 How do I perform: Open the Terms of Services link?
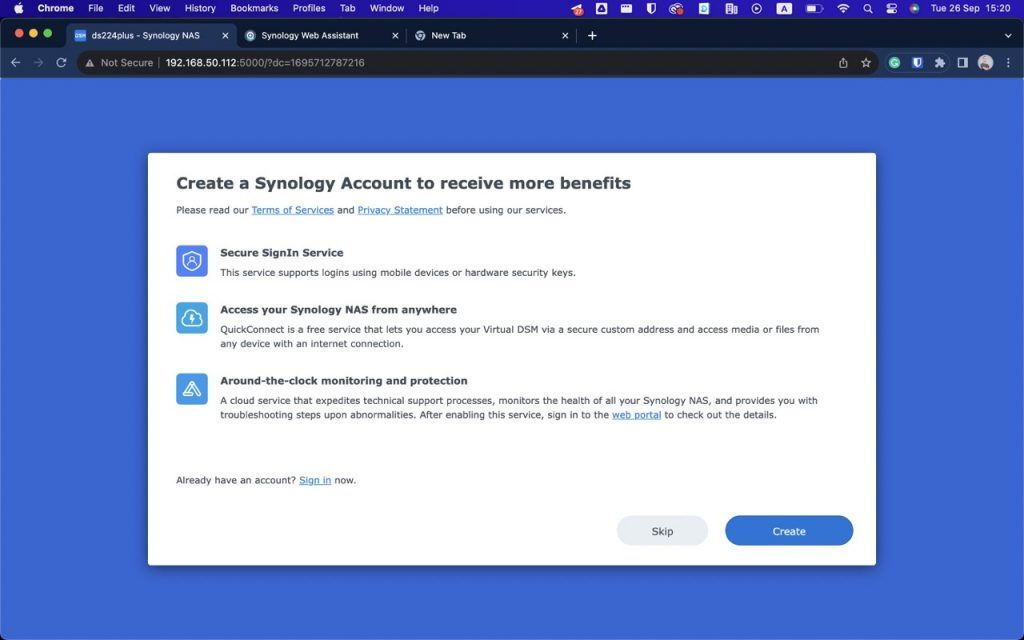[x=293, y=210]
